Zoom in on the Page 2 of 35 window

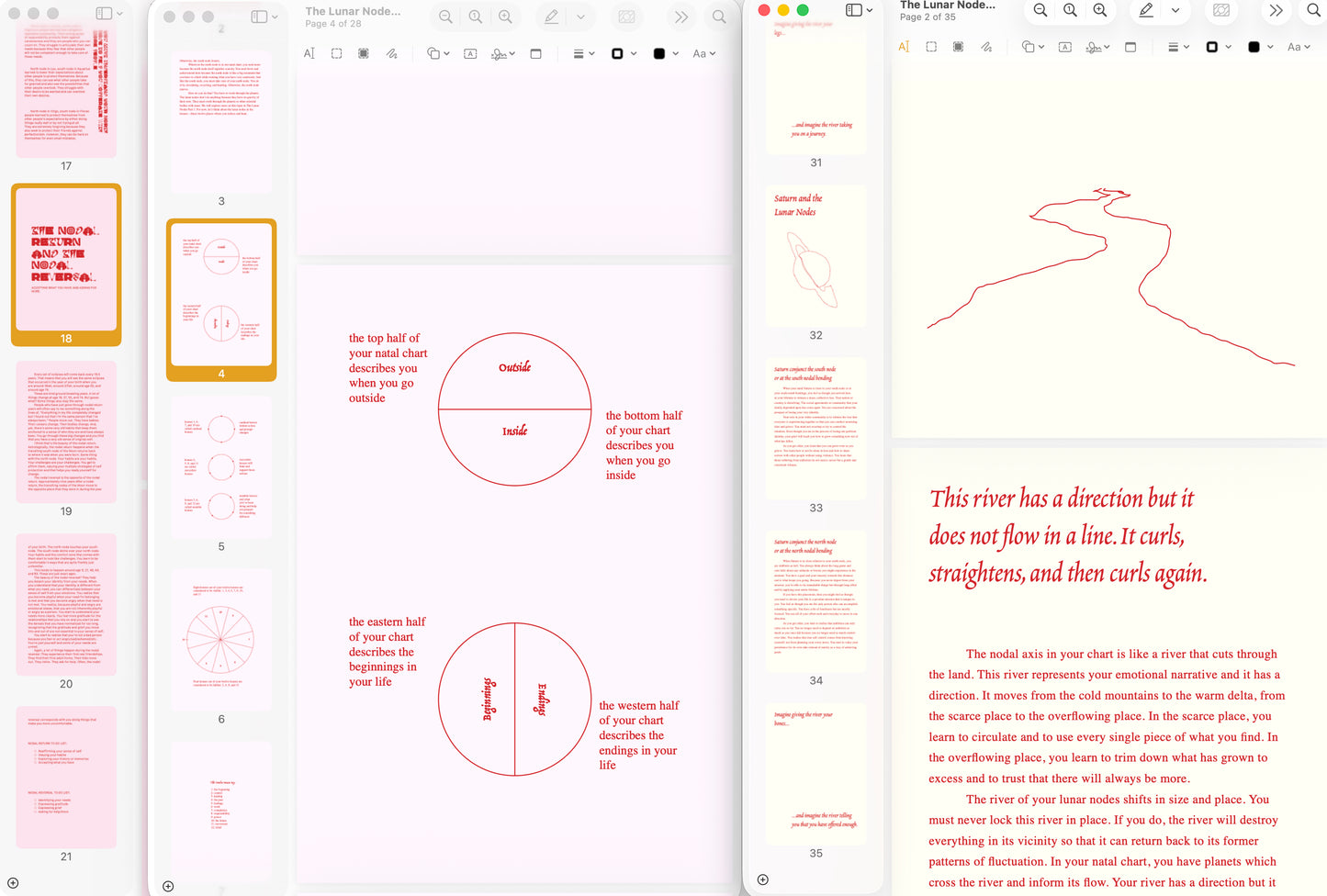tap(1100, 10)
